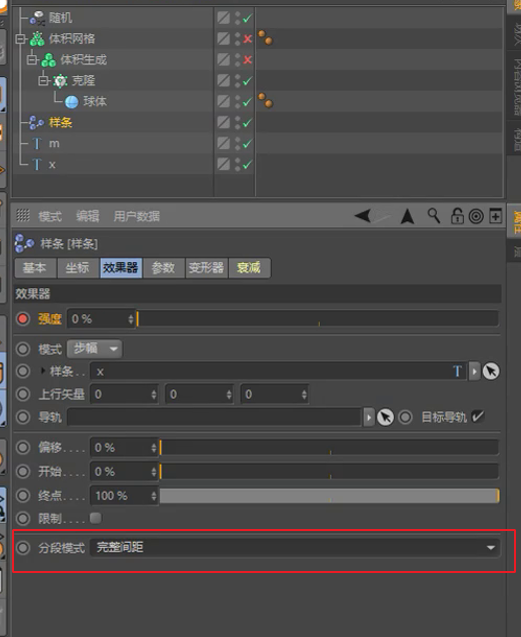The width and height of the screenshot is (521, 637).
Task: Click the text spline icon of x
Action: (x=37, y=165)
